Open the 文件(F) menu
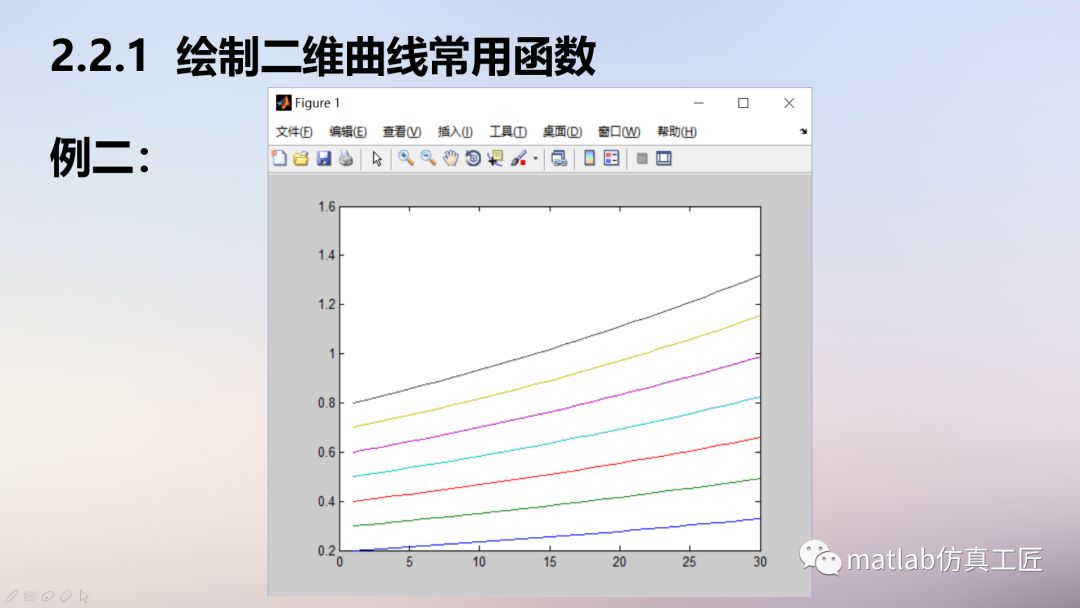 [x=291, y=131]
